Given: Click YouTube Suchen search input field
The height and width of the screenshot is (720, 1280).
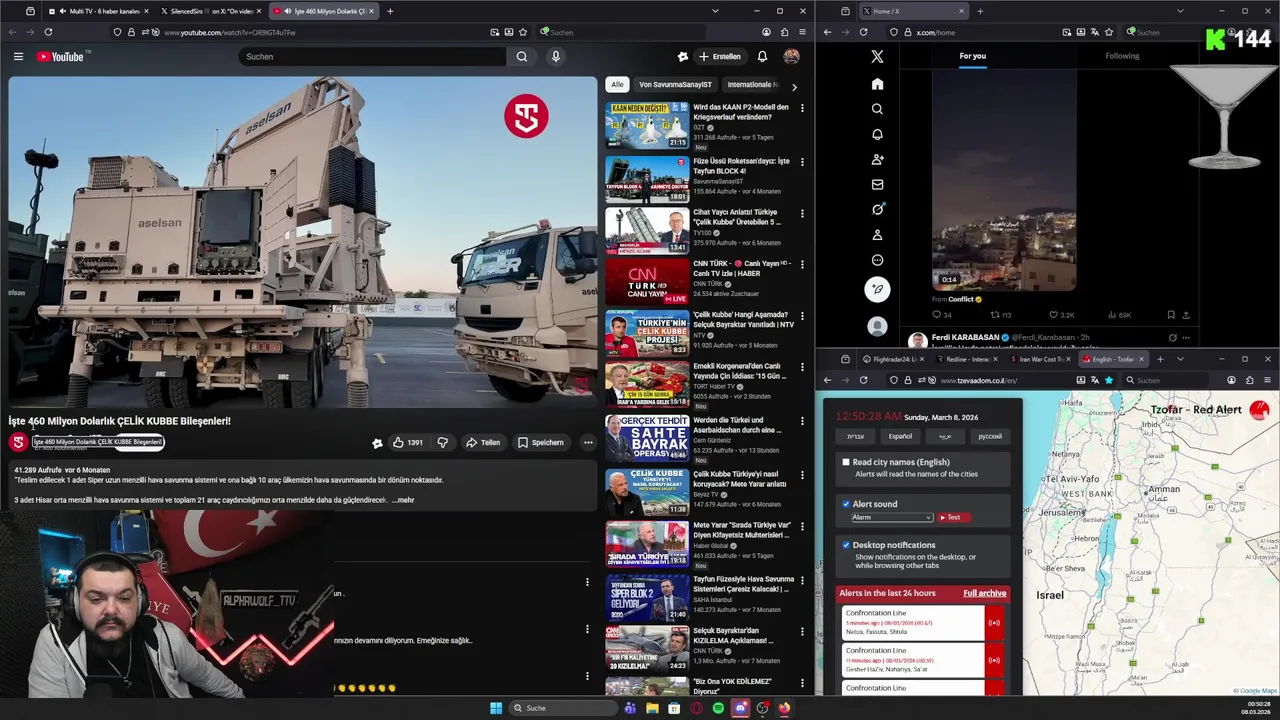Looking at the screenshot, I should coord(372,57).
